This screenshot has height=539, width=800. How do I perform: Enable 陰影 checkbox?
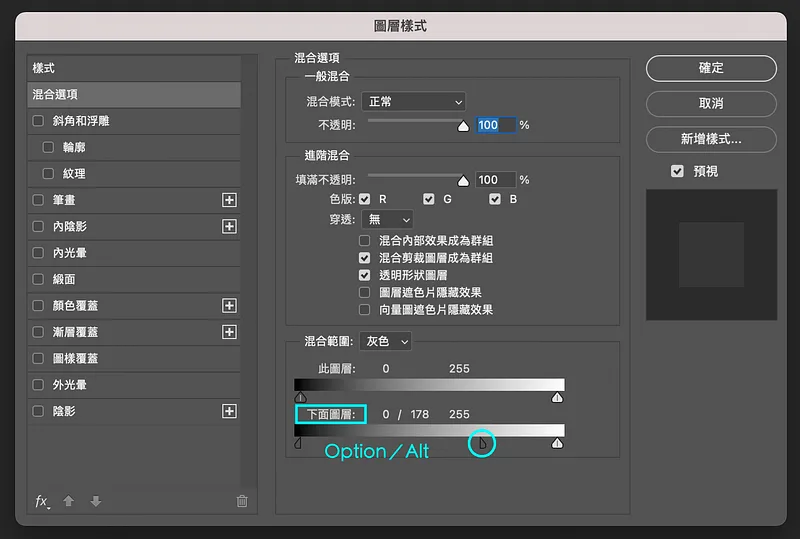click(38, 411)
